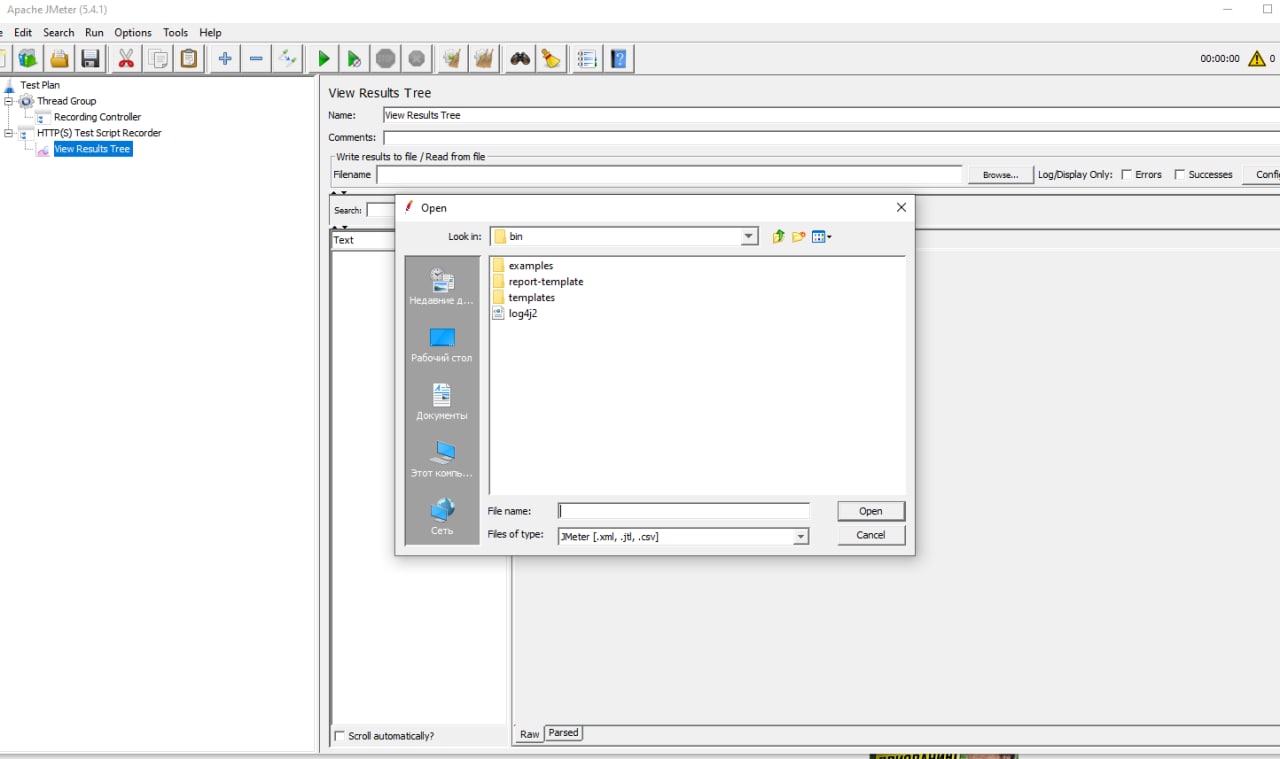1280x759 pixels.
Task: Select Recording Controller in the tree
Action: 97,117
